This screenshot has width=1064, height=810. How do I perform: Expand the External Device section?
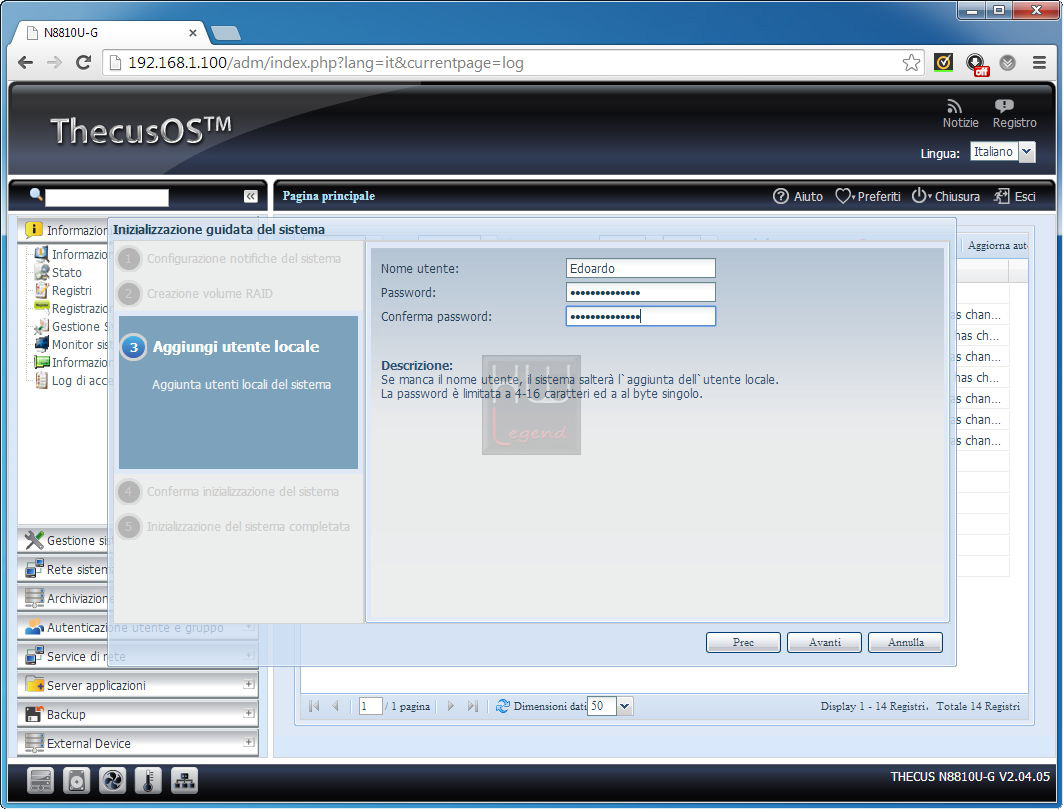248,742
